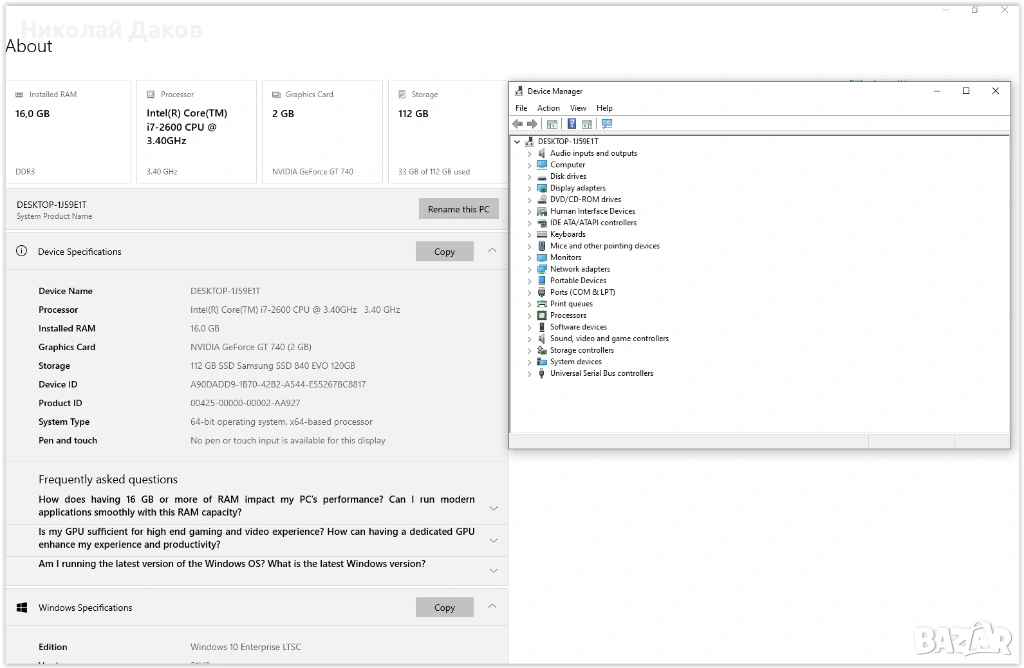Click the Display adapters device icon

[x=542, y=188]
